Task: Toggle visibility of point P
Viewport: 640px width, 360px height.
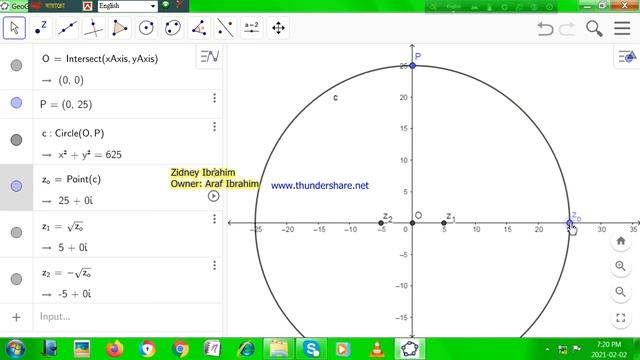Action: click(16, 103)
